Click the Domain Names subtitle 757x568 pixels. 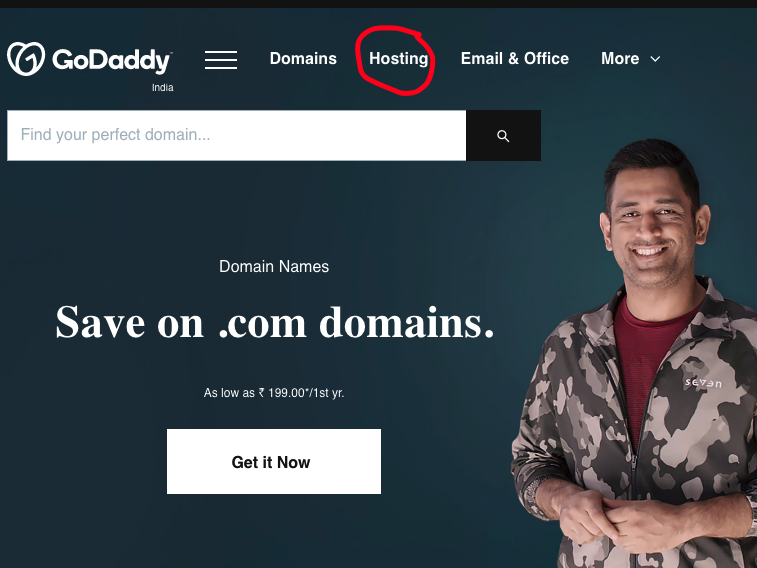(x=274, y=266)
